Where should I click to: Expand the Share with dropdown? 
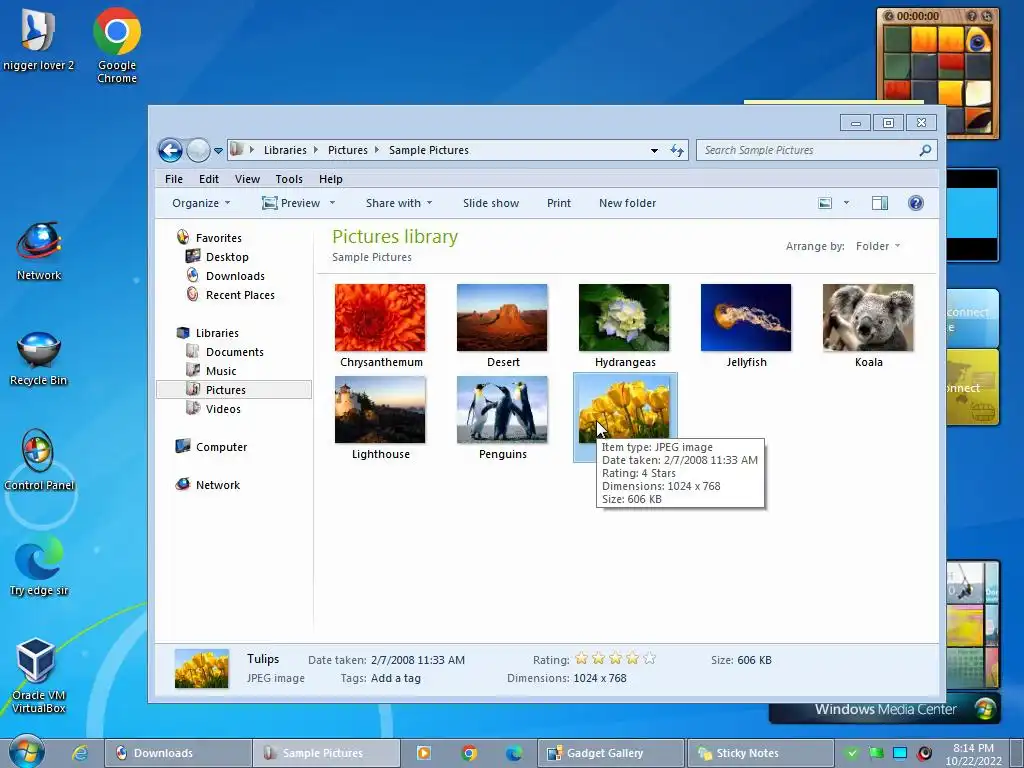(399, 203)
